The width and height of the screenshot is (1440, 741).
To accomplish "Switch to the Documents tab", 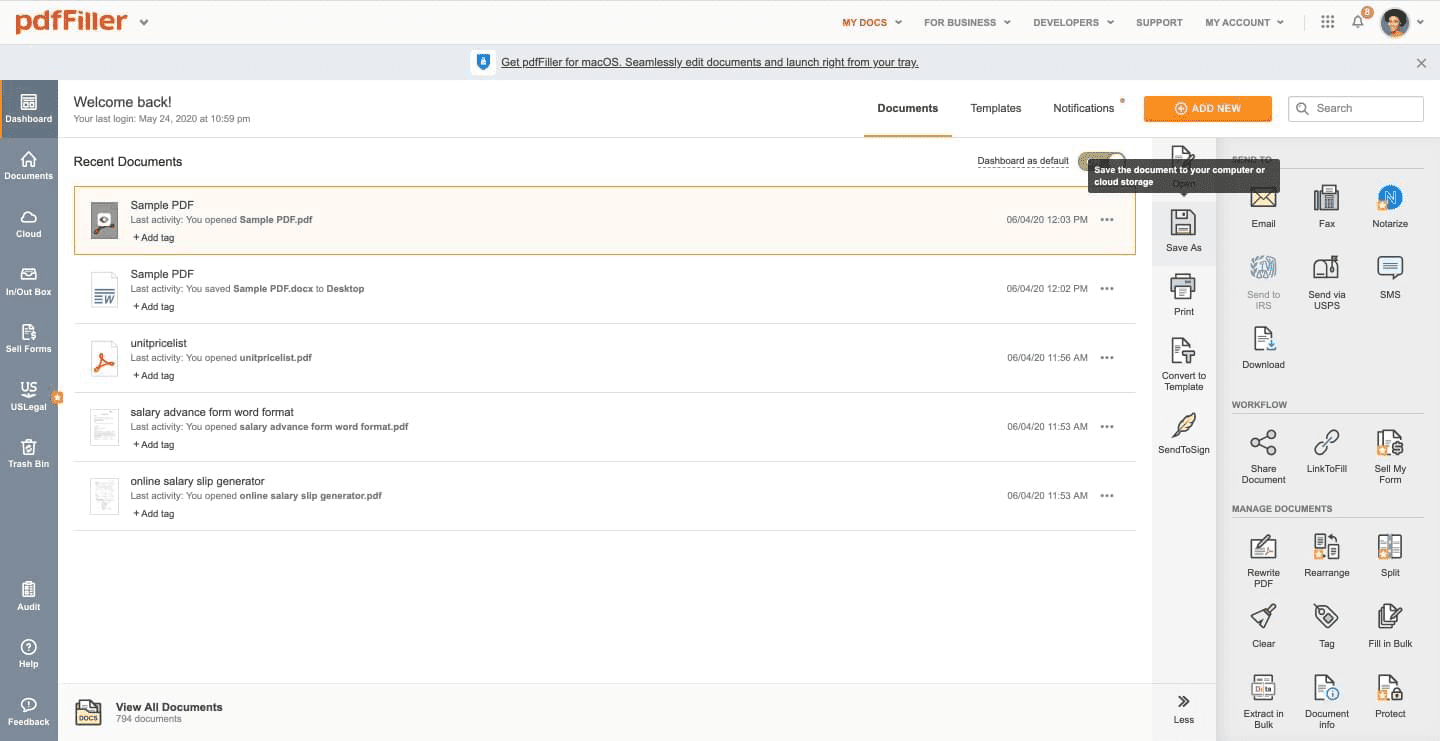I will tap(907, 108).
